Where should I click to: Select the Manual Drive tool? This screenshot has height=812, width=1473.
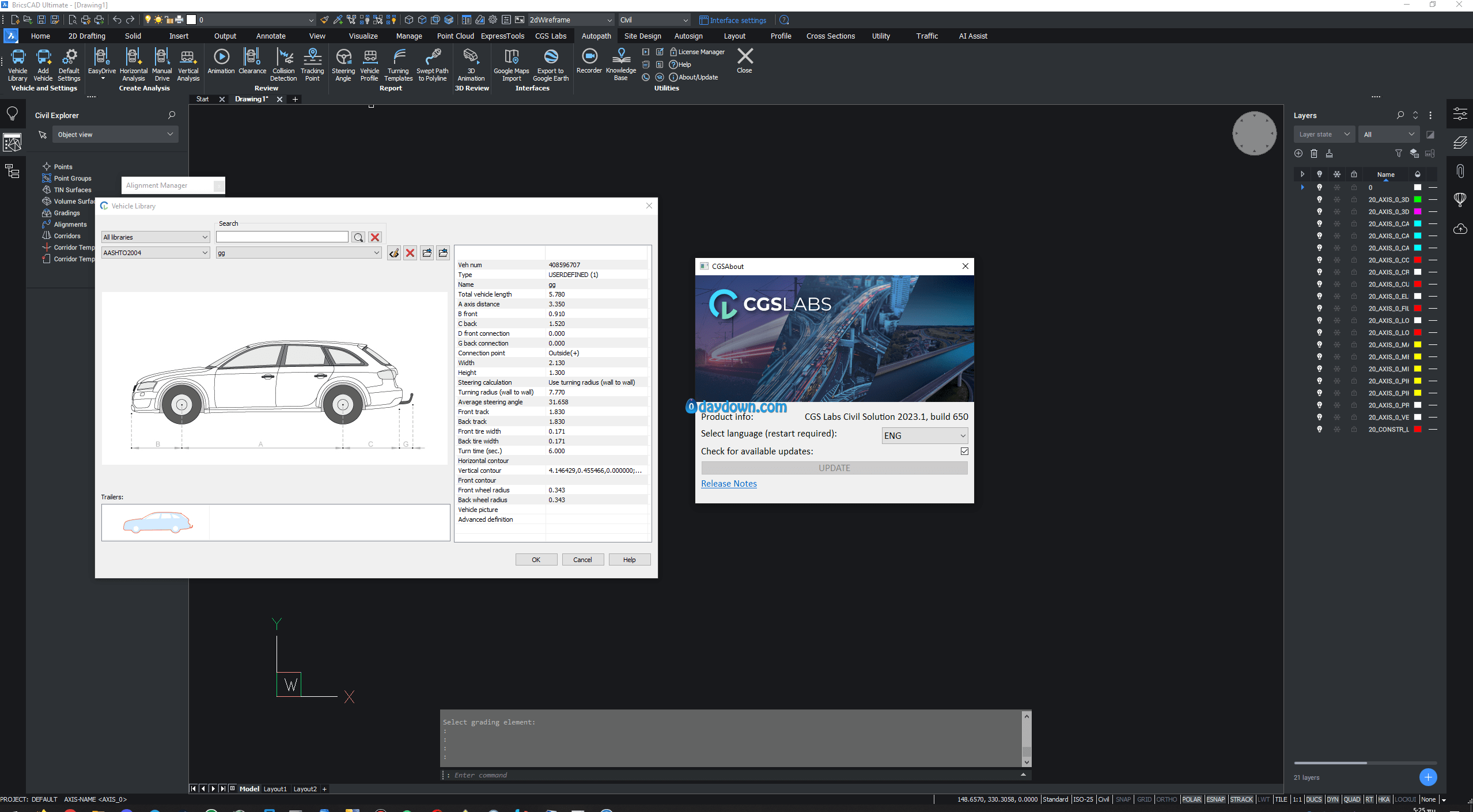[162, 64]
